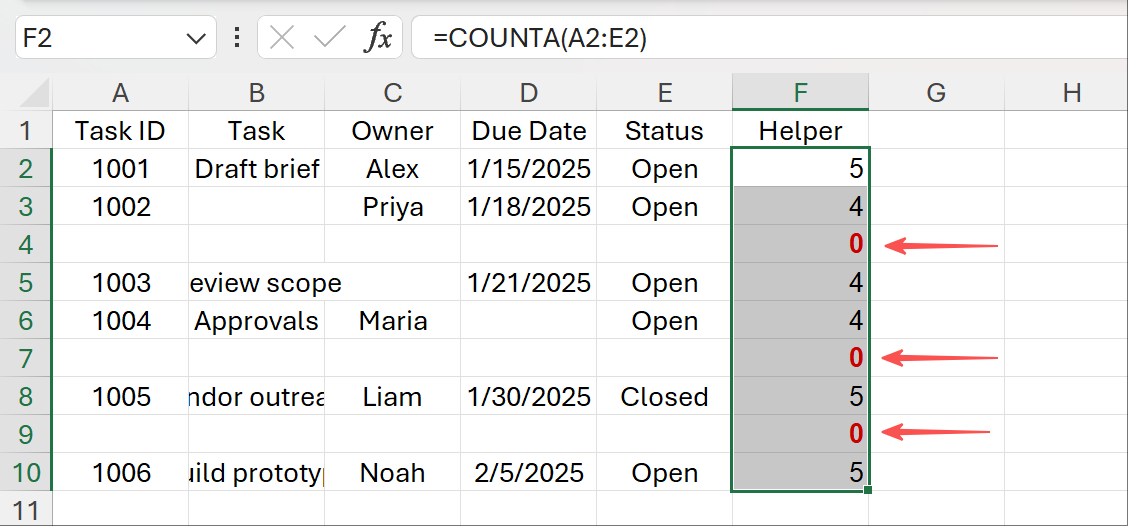Select column D header
This screenshot has height=526, width=1128.
tap(528, 93)
